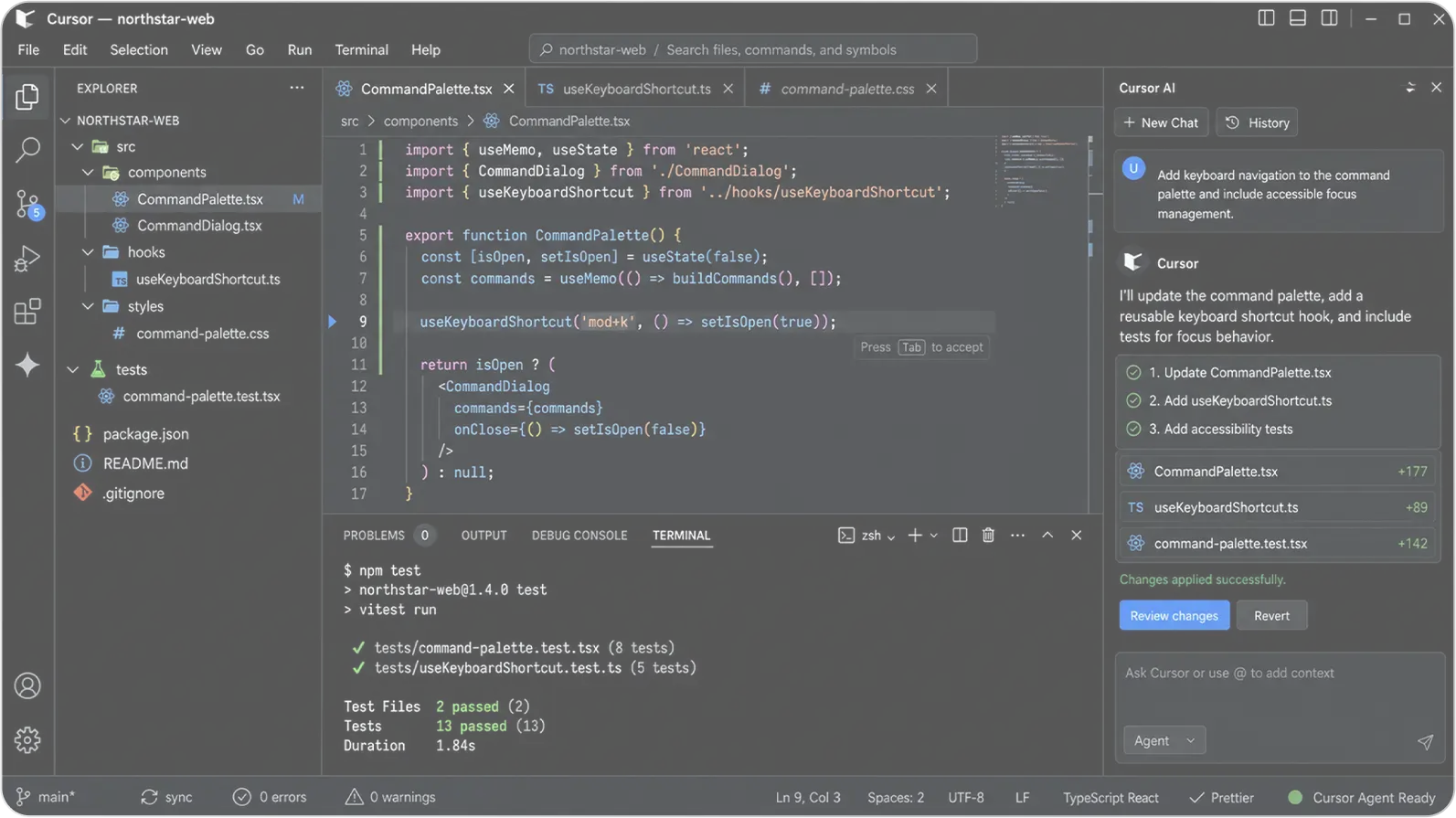Open the Explorer view in activity bar

27,96
